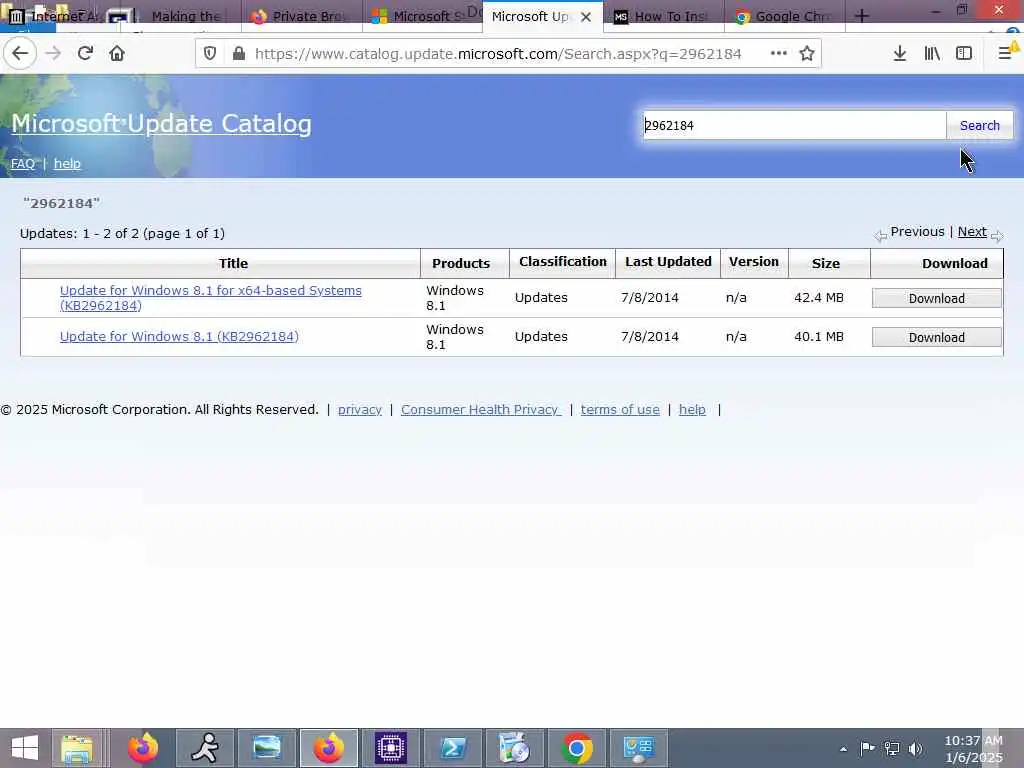The height and width of the screenshot is (768, 1024).
Task: Click the forward navigation arrow
Action: [54, 54]
